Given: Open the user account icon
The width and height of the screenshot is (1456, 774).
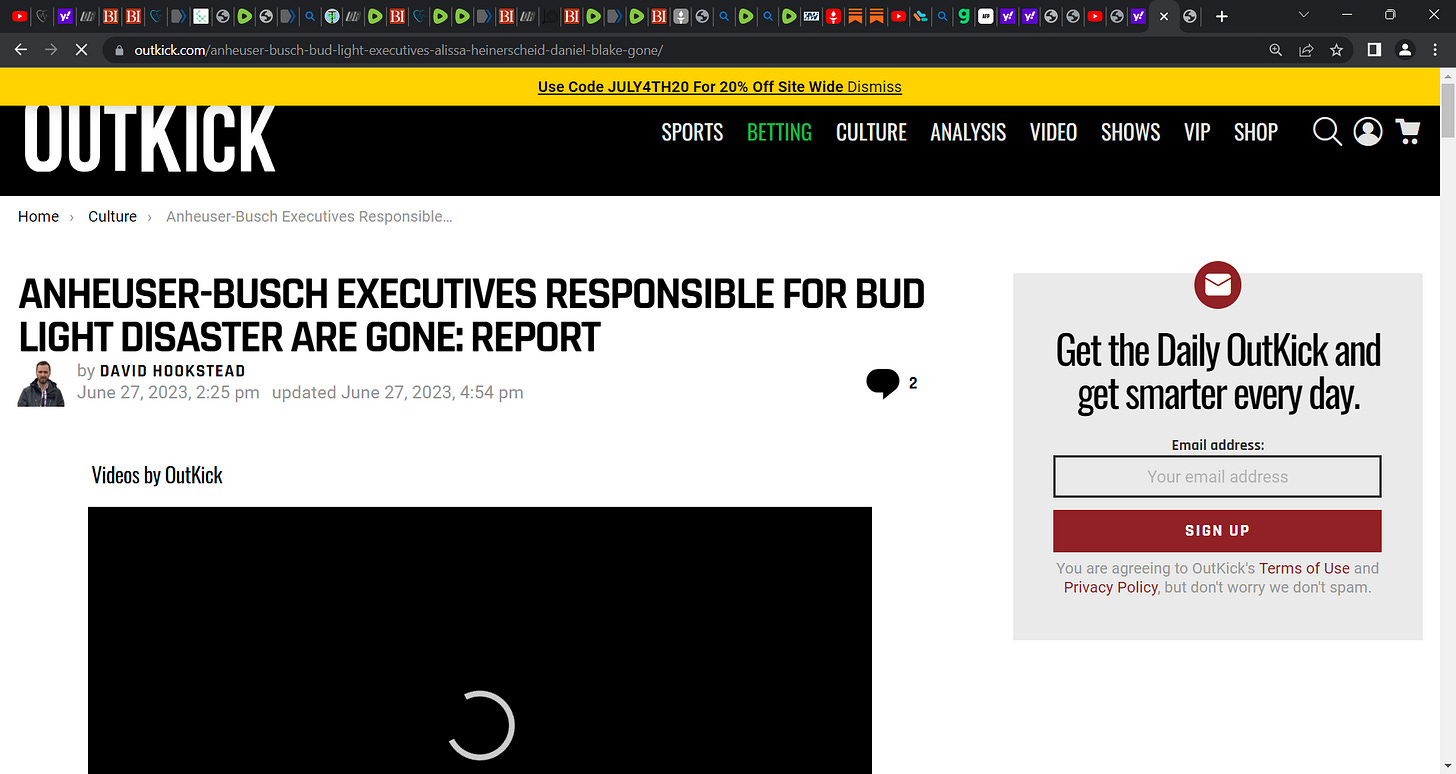Looking at the screenshot, I should coord(1368,132).
